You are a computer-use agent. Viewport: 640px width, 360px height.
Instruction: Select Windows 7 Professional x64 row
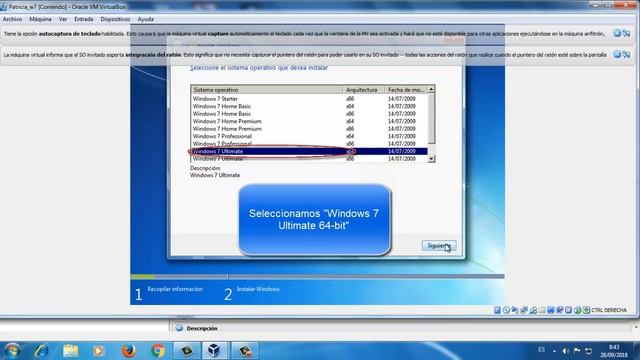tap(309, 136)
